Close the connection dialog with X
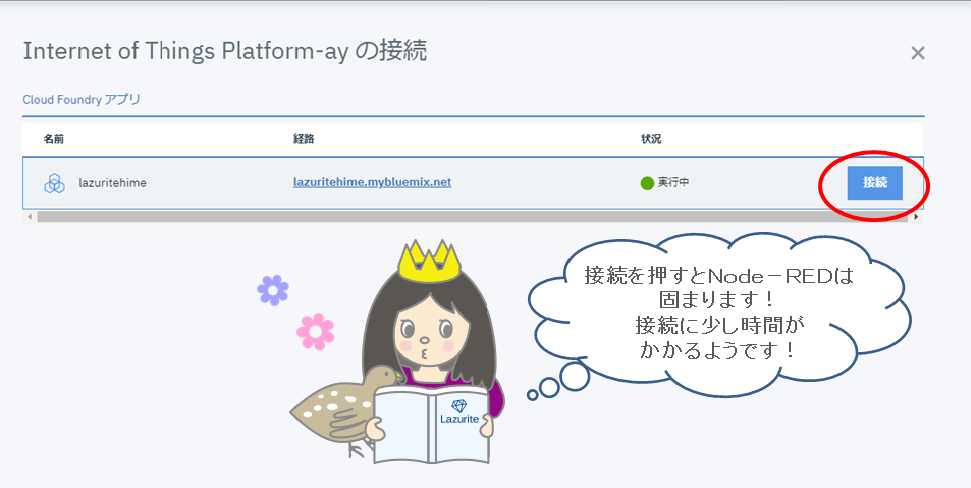 [918, 53]
